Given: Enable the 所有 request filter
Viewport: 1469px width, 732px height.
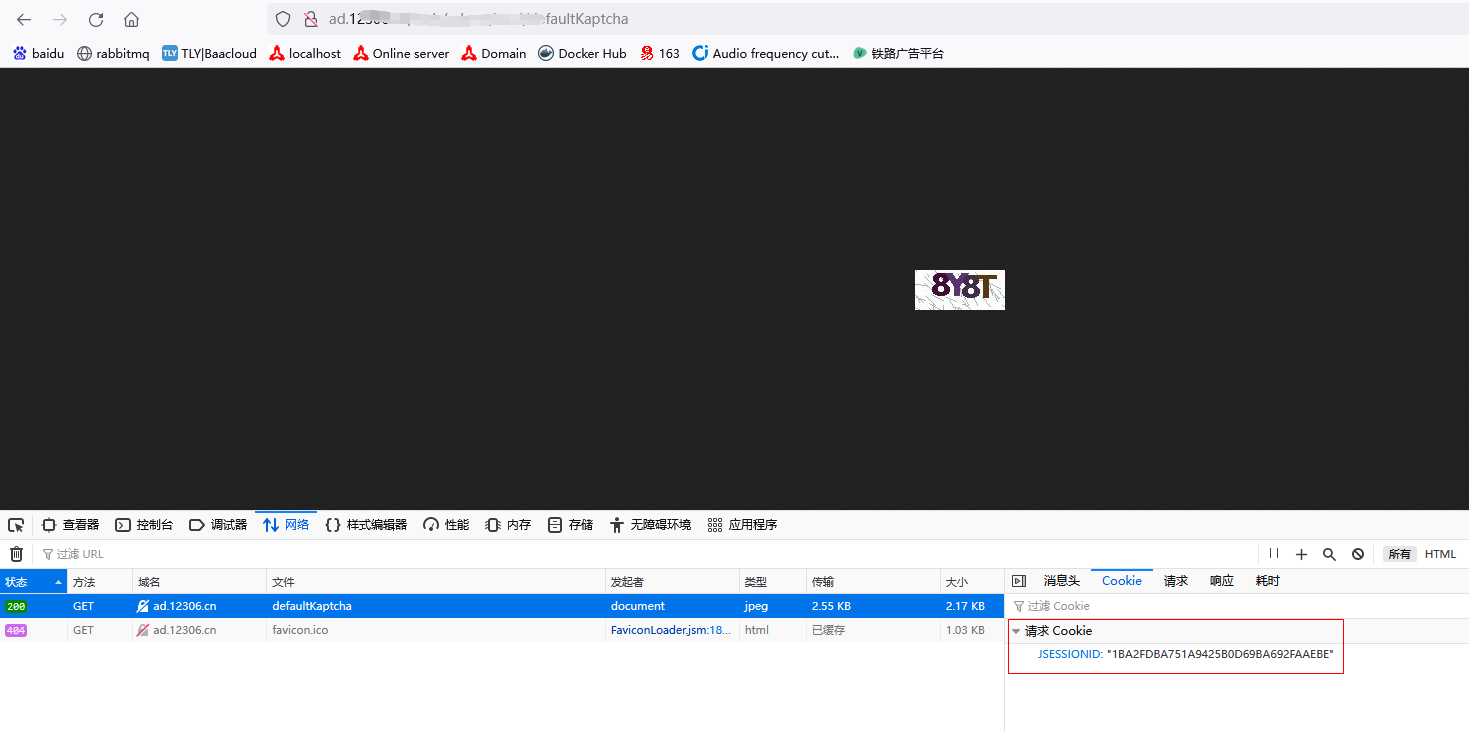Looking at the screenshot, I should 1399,554.
